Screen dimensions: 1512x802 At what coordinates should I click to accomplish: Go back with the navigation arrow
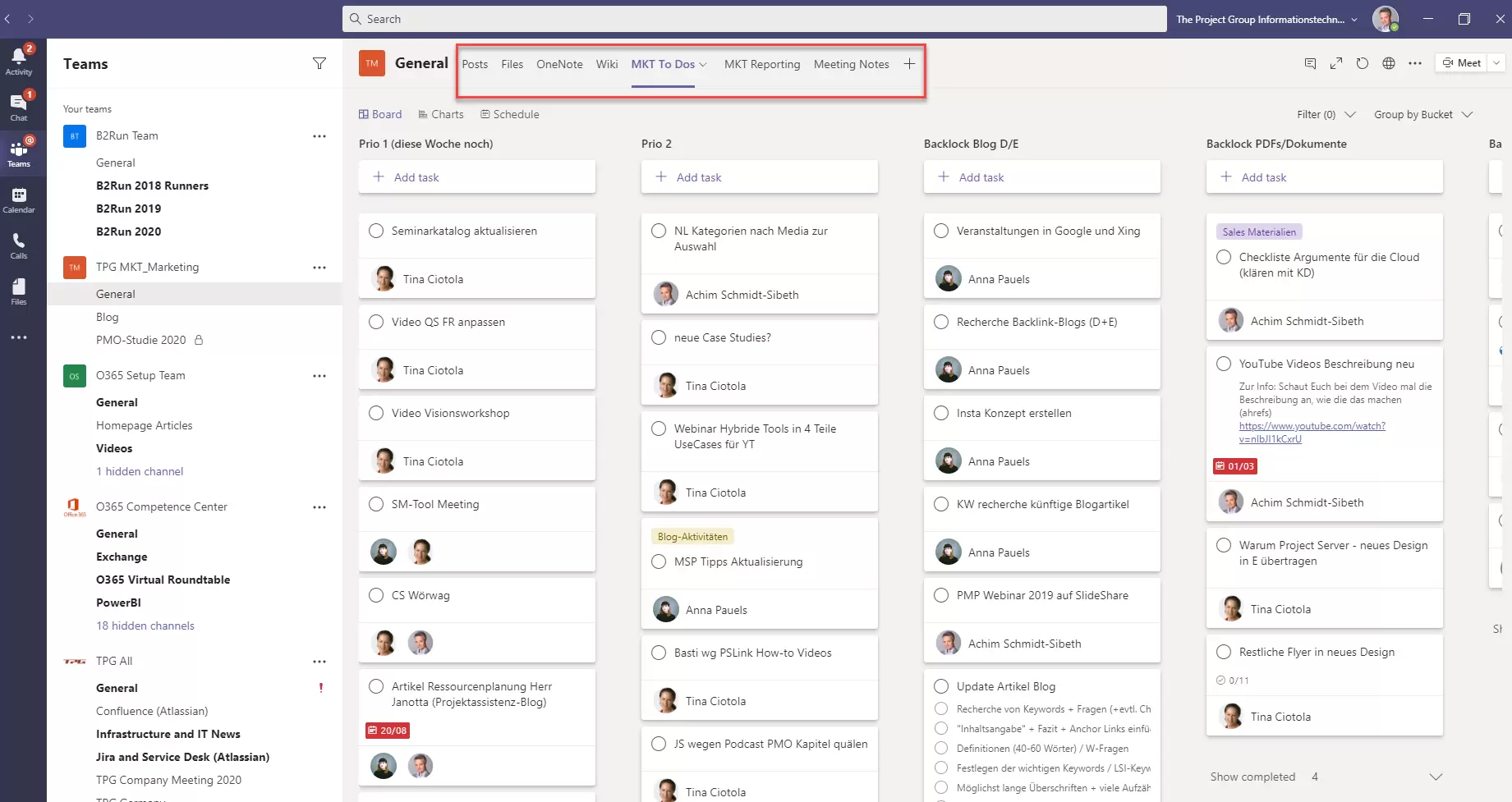pyautogui.click(x=7, y=18)
